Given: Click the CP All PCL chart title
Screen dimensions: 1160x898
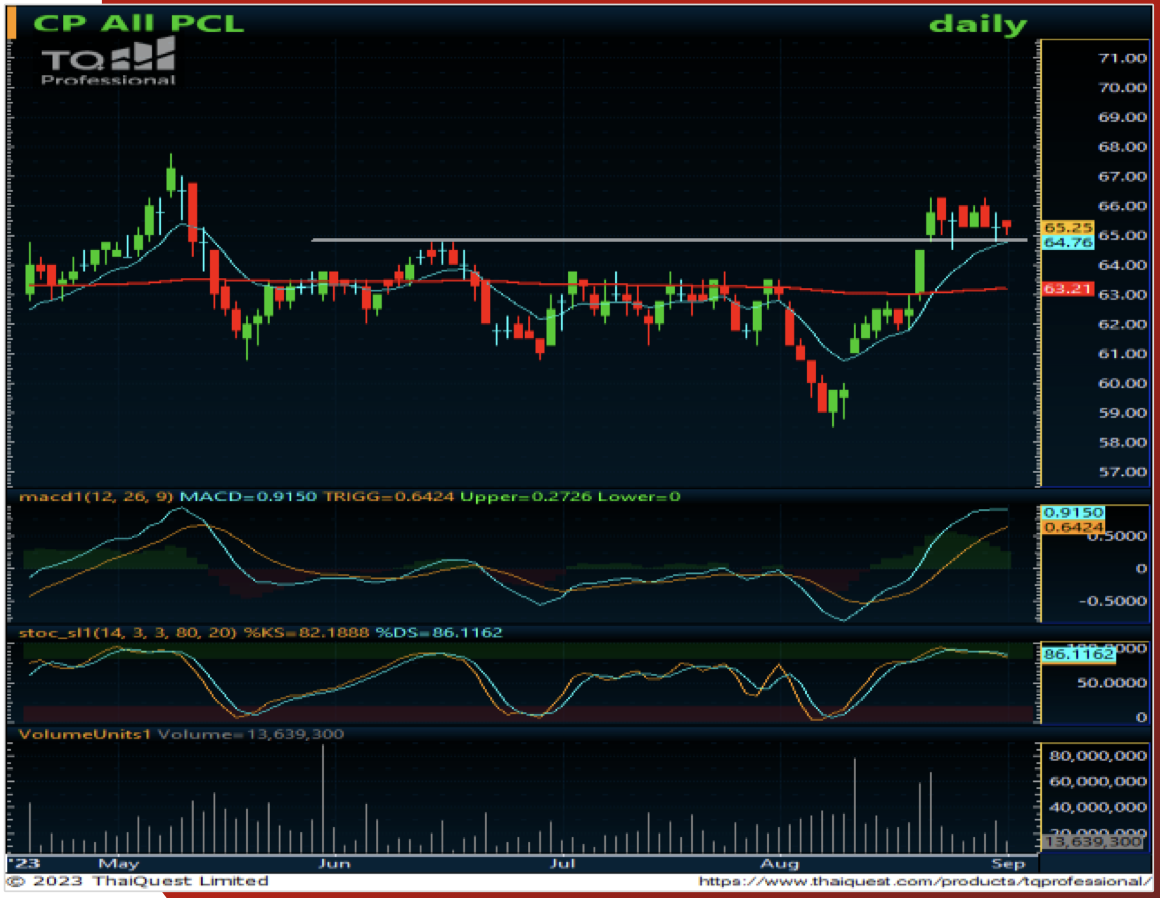Looking at the screenshot, I should [138, 22].
